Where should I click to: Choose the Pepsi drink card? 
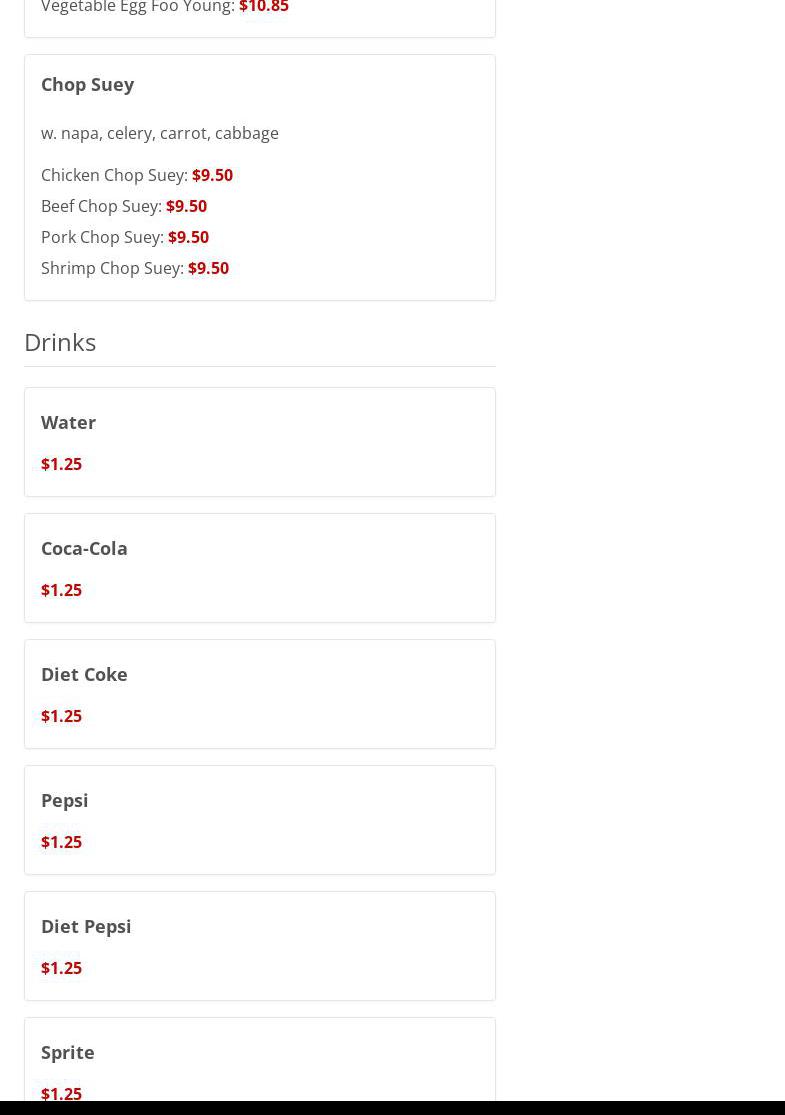pyautogui.click(x=64, y=800)
